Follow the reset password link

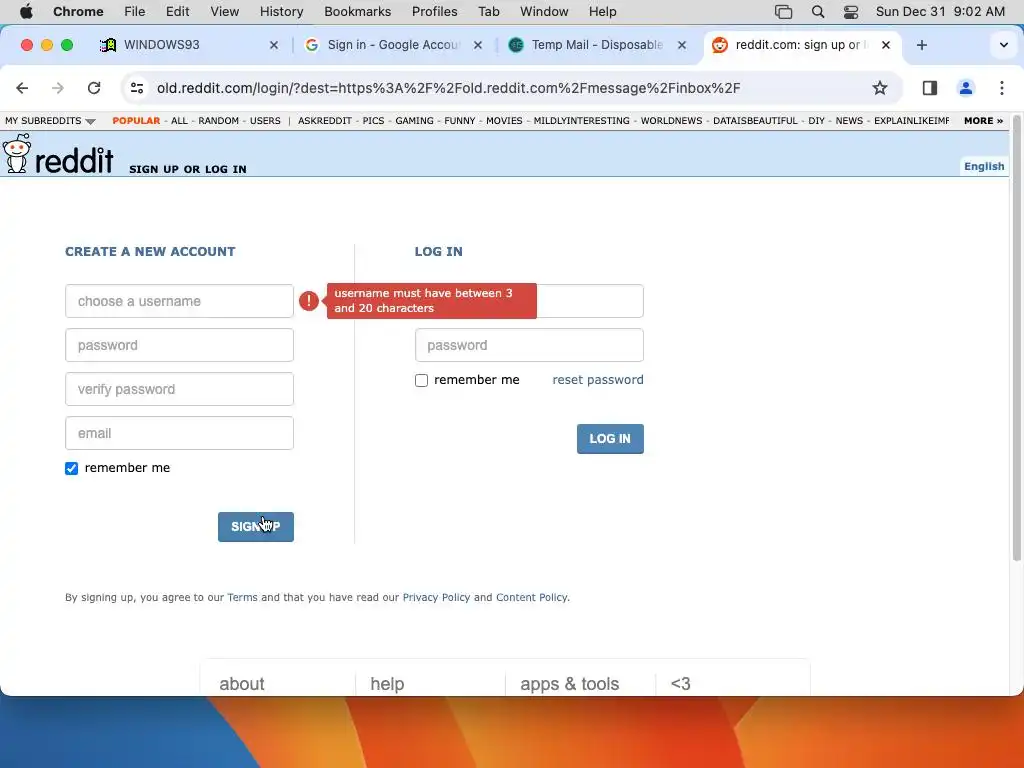(598, 379)
